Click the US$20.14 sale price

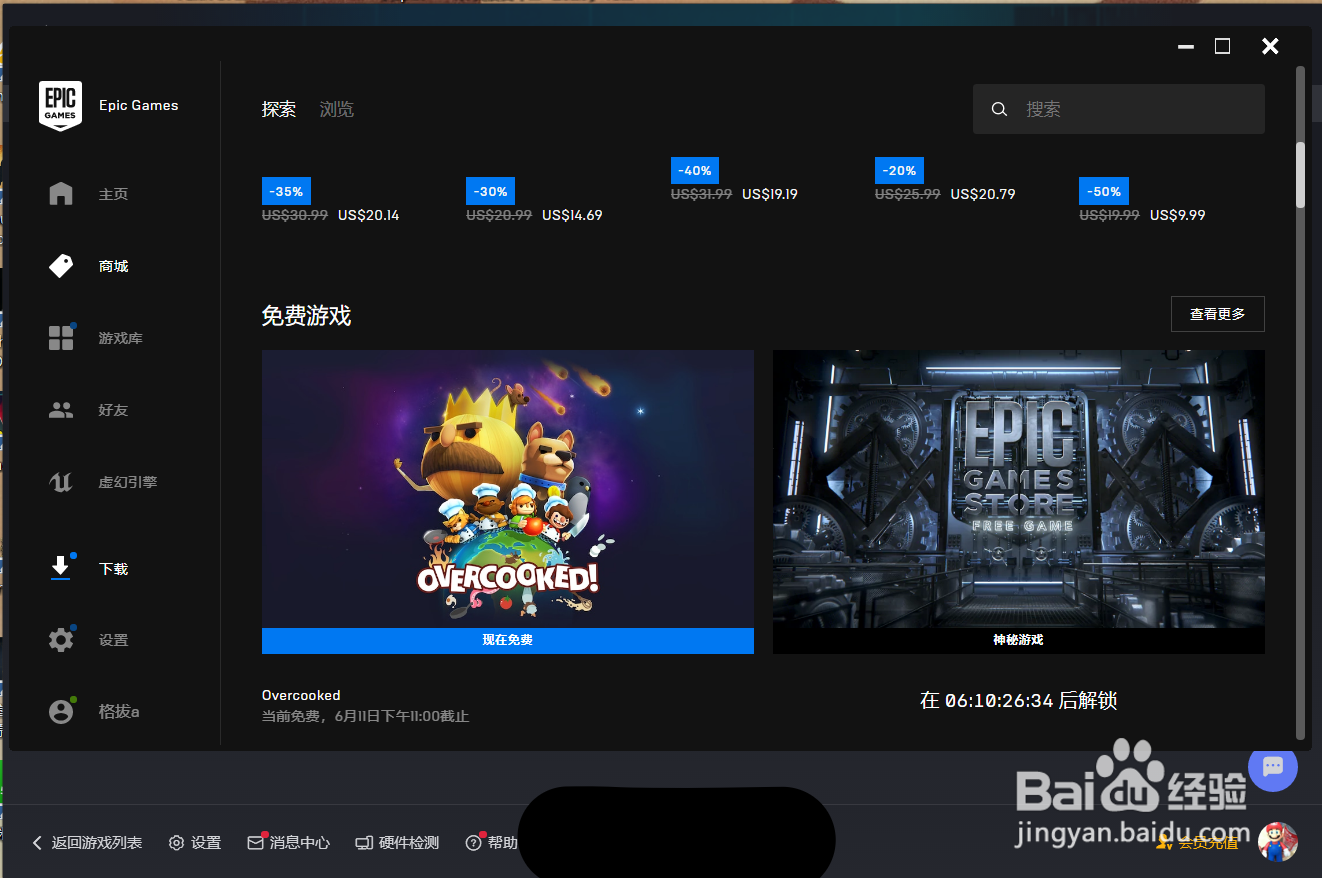[369, 215]
